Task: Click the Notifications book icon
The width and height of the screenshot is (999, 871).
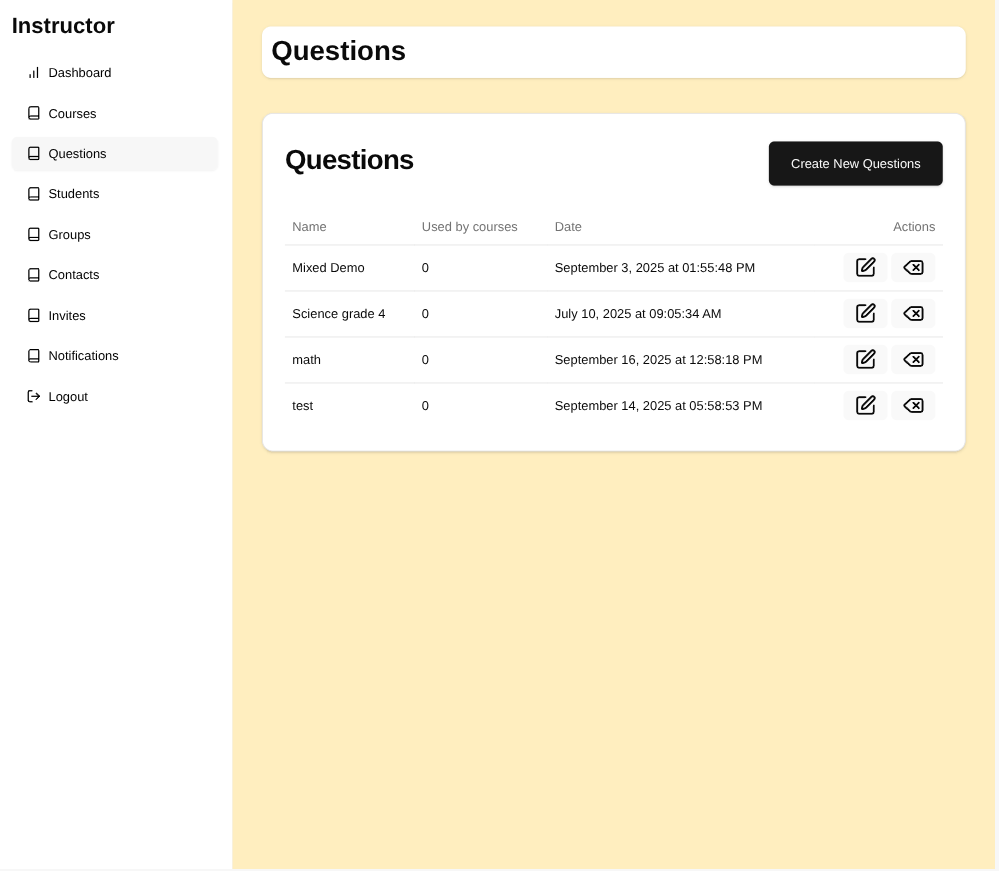Action: click(x=34, y=356)
